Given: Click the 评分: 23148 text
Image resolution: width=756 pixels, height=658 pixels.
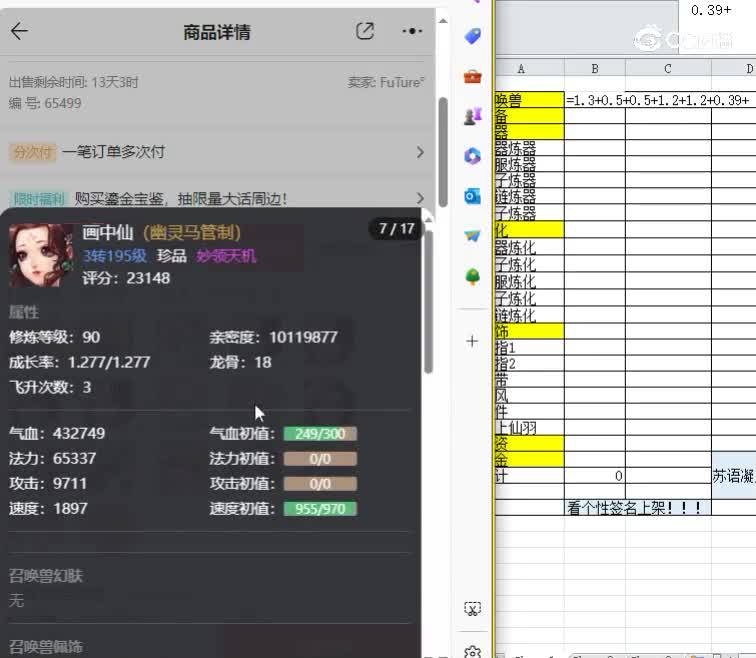Looking at the screenshot, I should [126, 278].
